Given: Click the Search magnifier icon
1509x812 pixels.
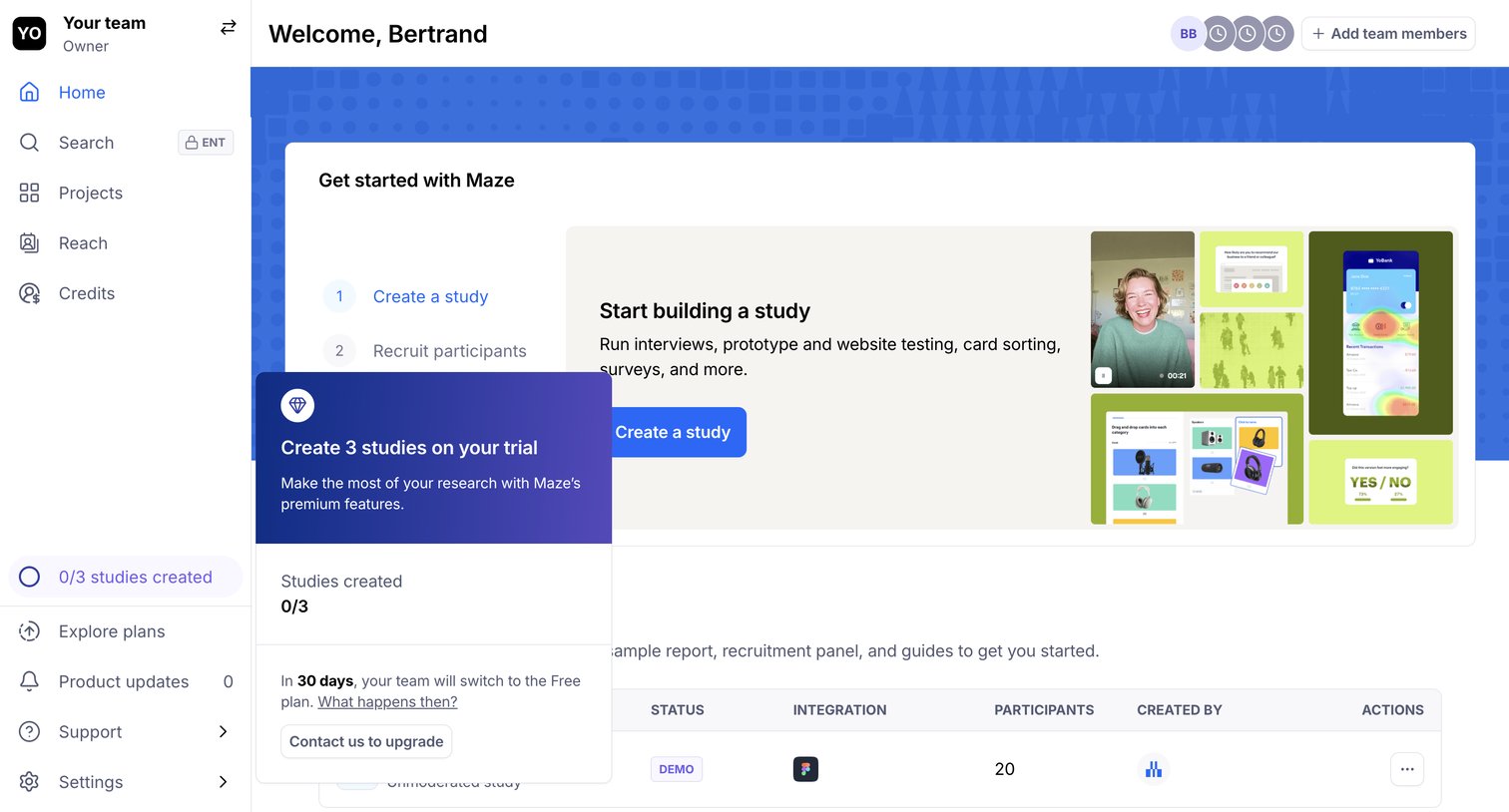Looking at the screenshot, I should 30,143.
